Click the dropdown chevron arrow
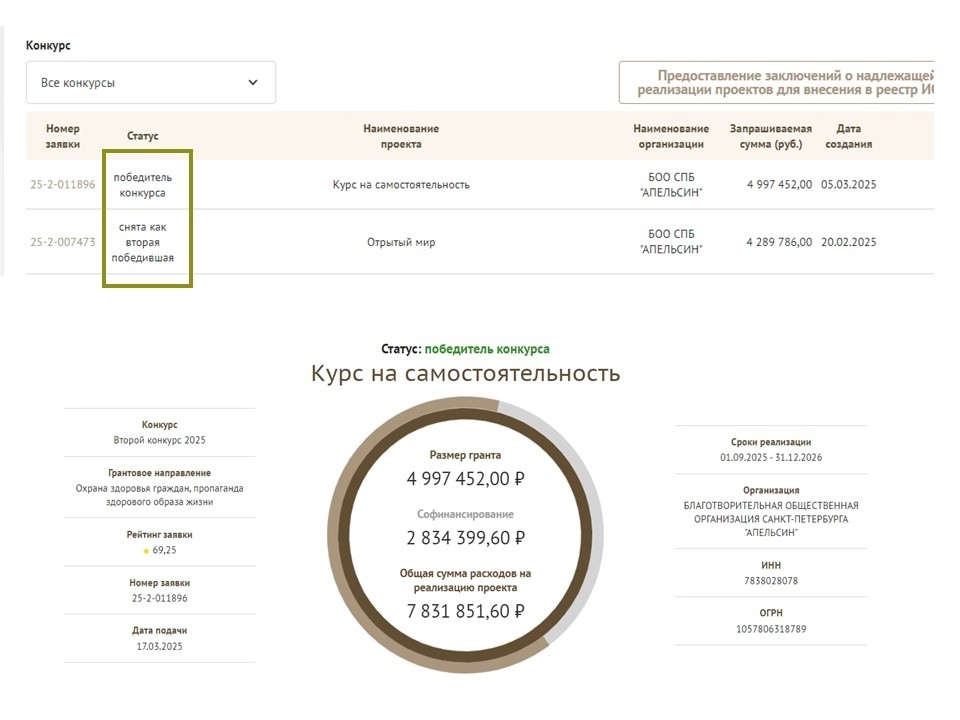 (253, 83)
